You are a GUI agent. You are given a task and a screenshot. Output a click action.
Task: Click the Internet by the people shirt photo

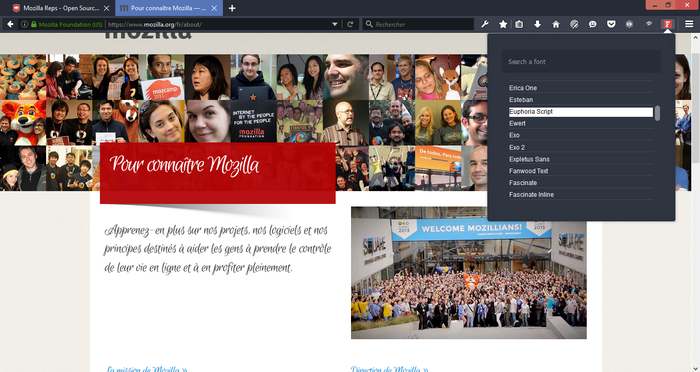click(254, 121)
